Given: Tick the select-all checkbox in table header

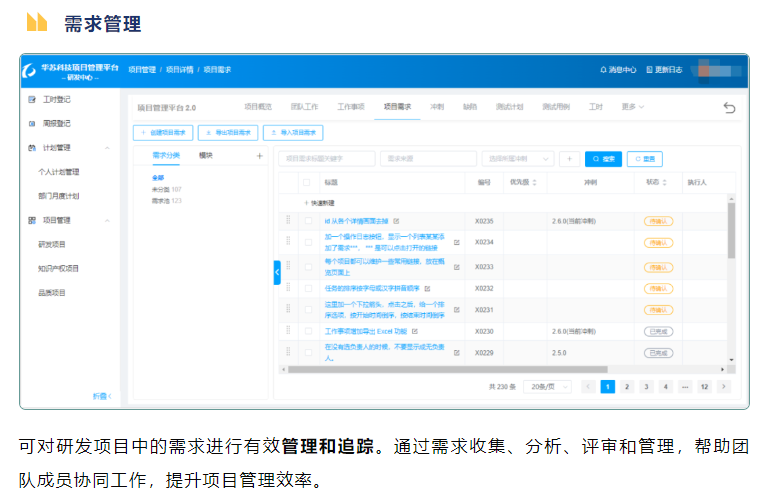Looking at the screenshot, I should [x=307, y=182].
